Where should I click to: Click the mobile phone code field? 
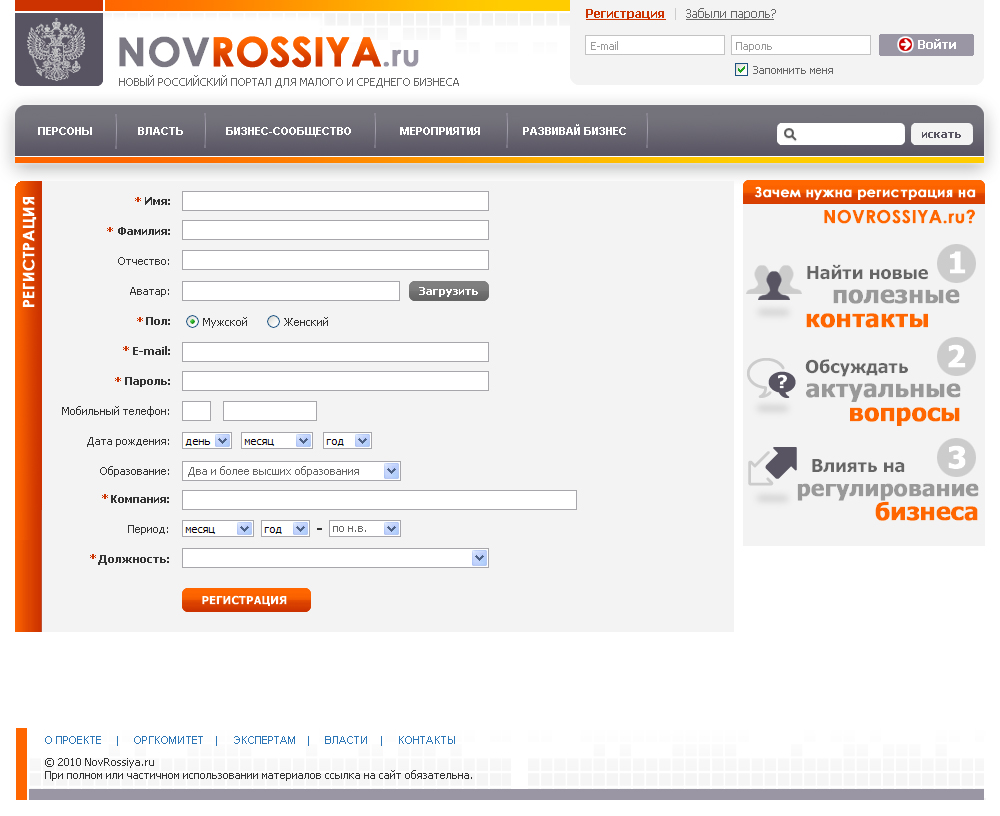pyautogui.click(x=196, y=411)
